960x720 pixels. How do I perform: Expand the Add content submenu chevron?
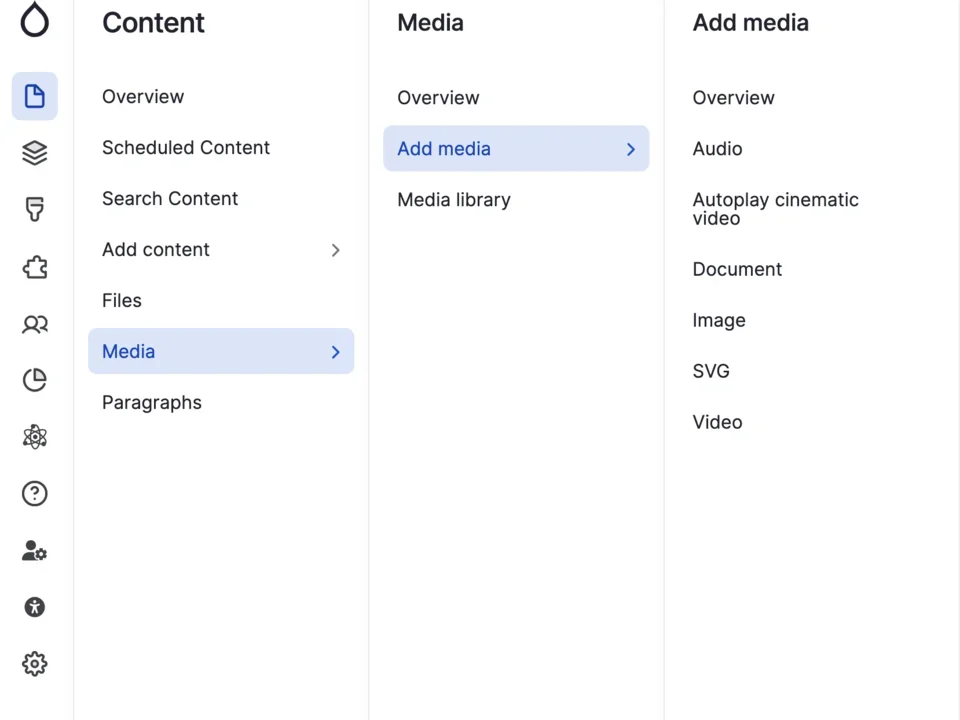coord(335,250)
